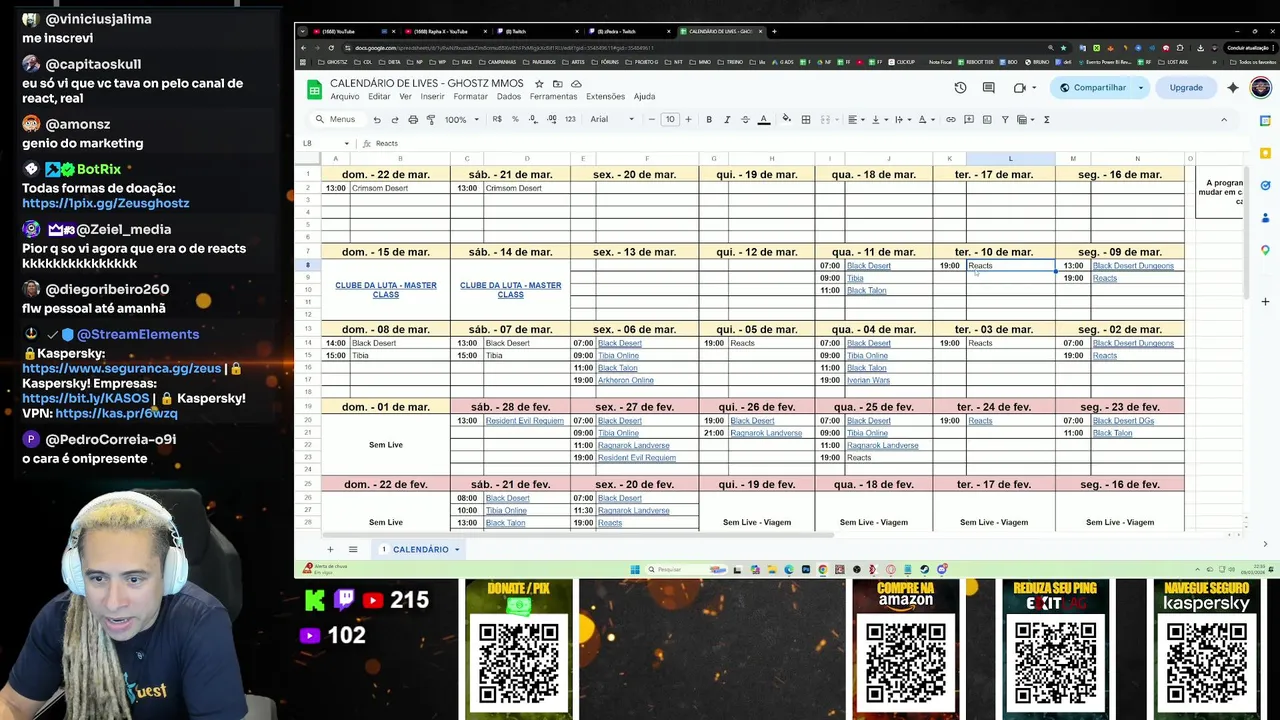Image resolution: width=1280 pixels, height=720 pixels.
Task: Open the Compartilhar dropdown arrow
Action: coord(1140,87)
